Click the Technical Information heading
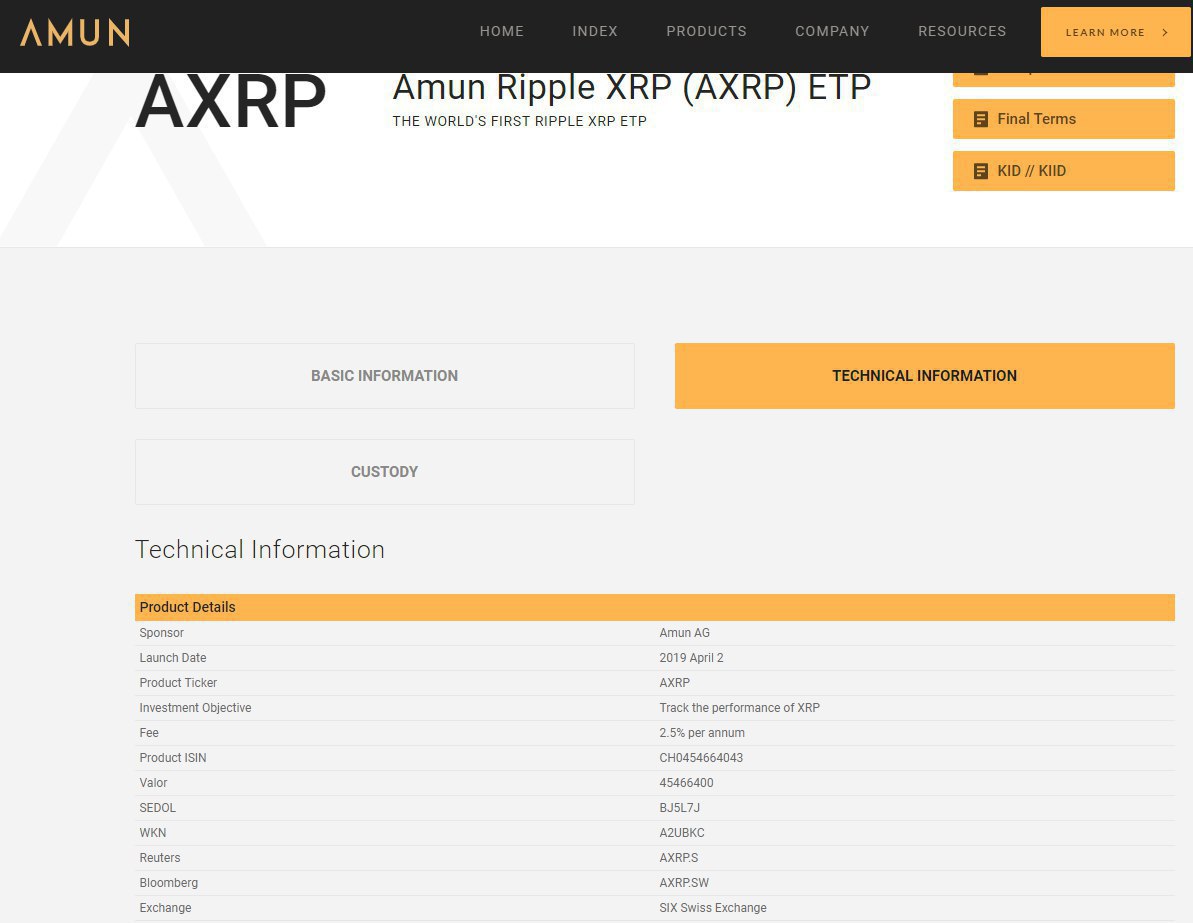The width and height of the screenshot is (1193, 923). click(x=259, y=549)
